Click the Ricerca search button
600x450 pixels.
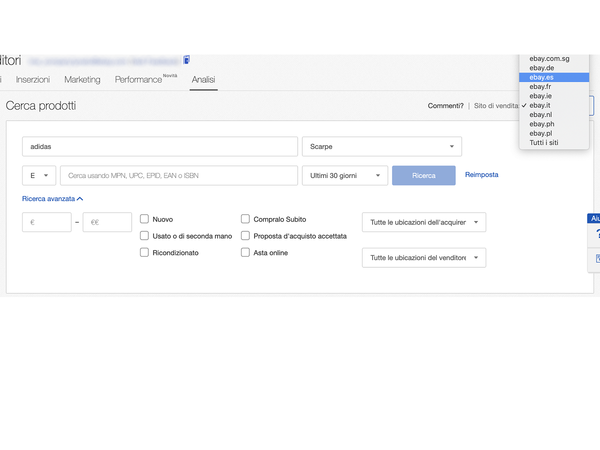[x=424, y=176]
